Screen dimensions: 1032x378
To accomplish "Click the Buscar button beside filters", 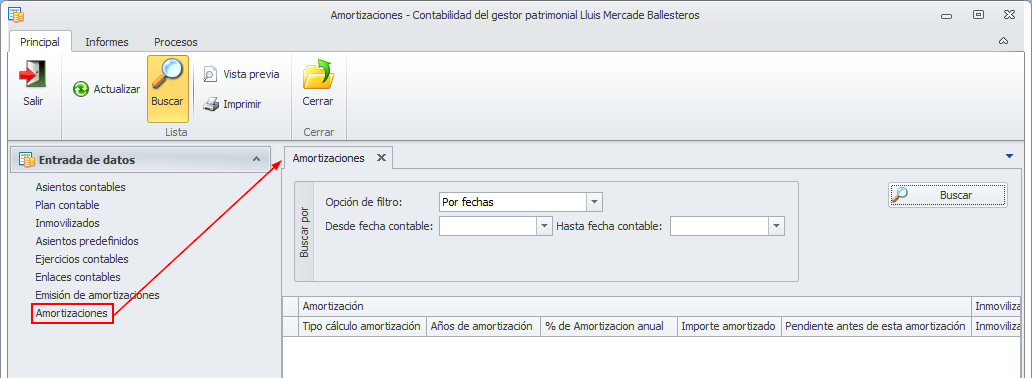I will 948,195.
